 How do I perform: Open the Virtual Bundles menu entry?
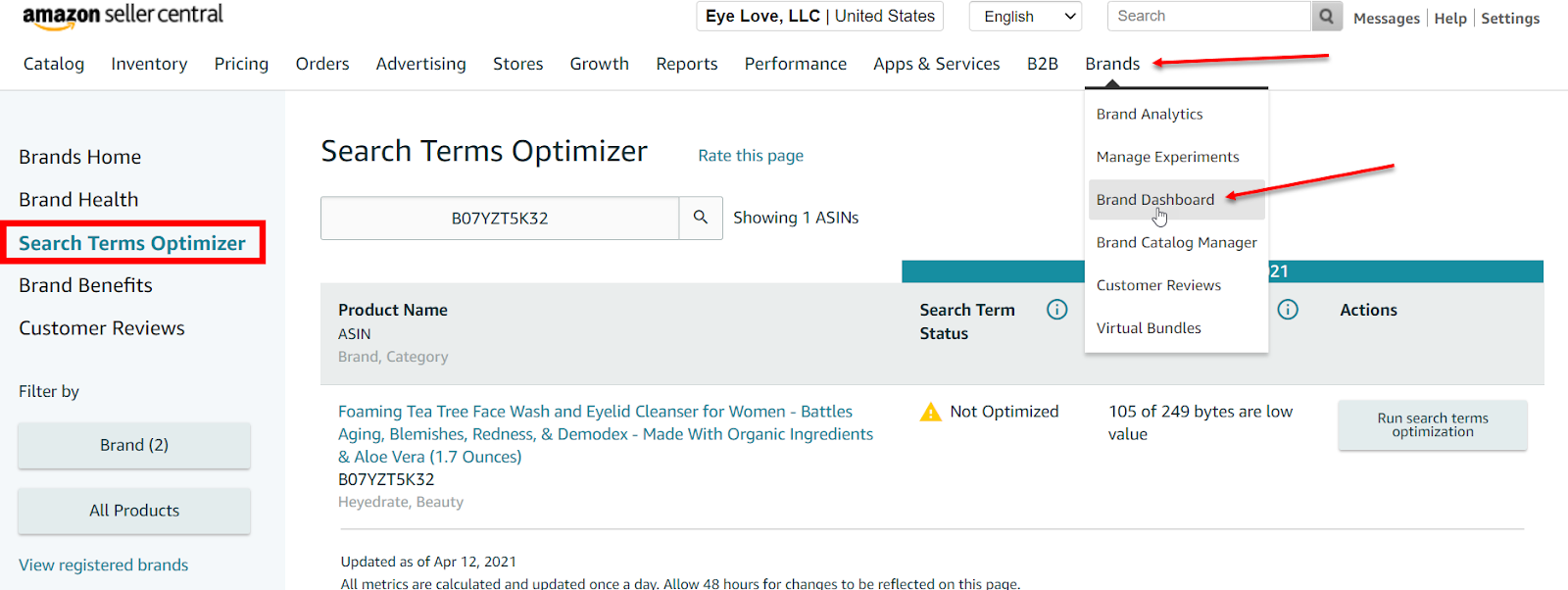tap(1148, 328)
